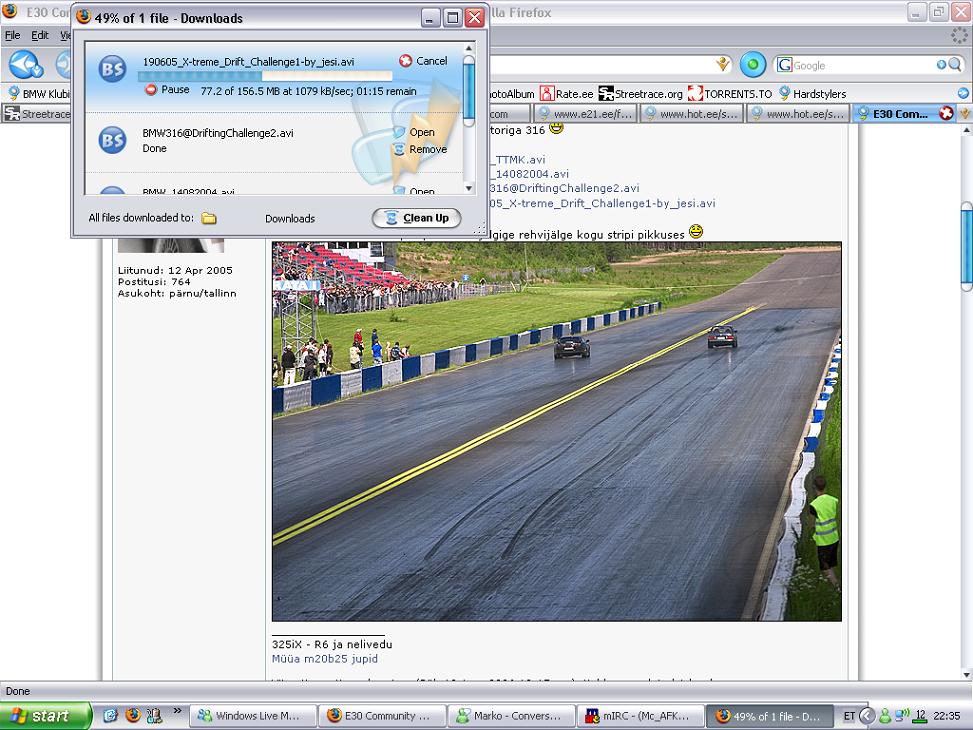Switch to mIRC taskbar button
The width and height of the screenshot is (973, 730).
pyautogui.click(x=640, y=716)
